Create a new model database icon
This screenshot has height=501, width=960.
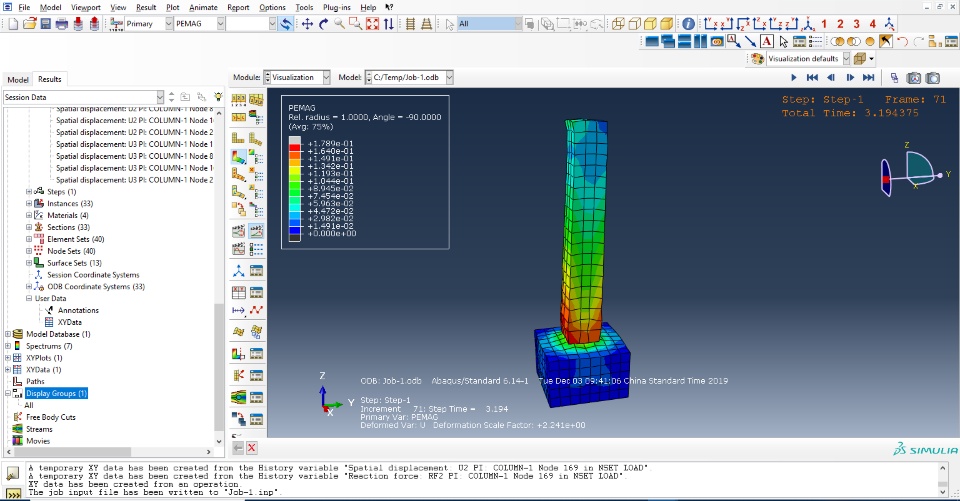click(13, 24)
